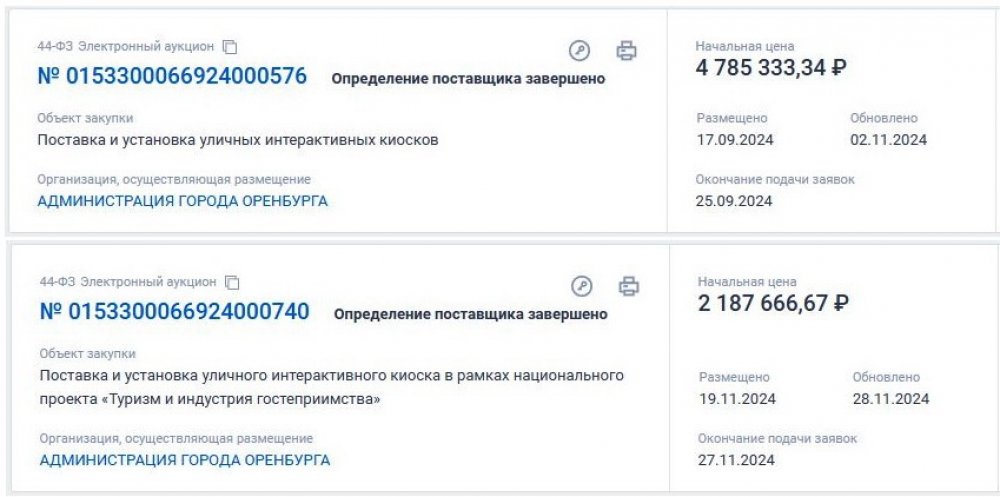Print the auction card ending in 740
The image size is (1000, 497).
click(628, 287)
